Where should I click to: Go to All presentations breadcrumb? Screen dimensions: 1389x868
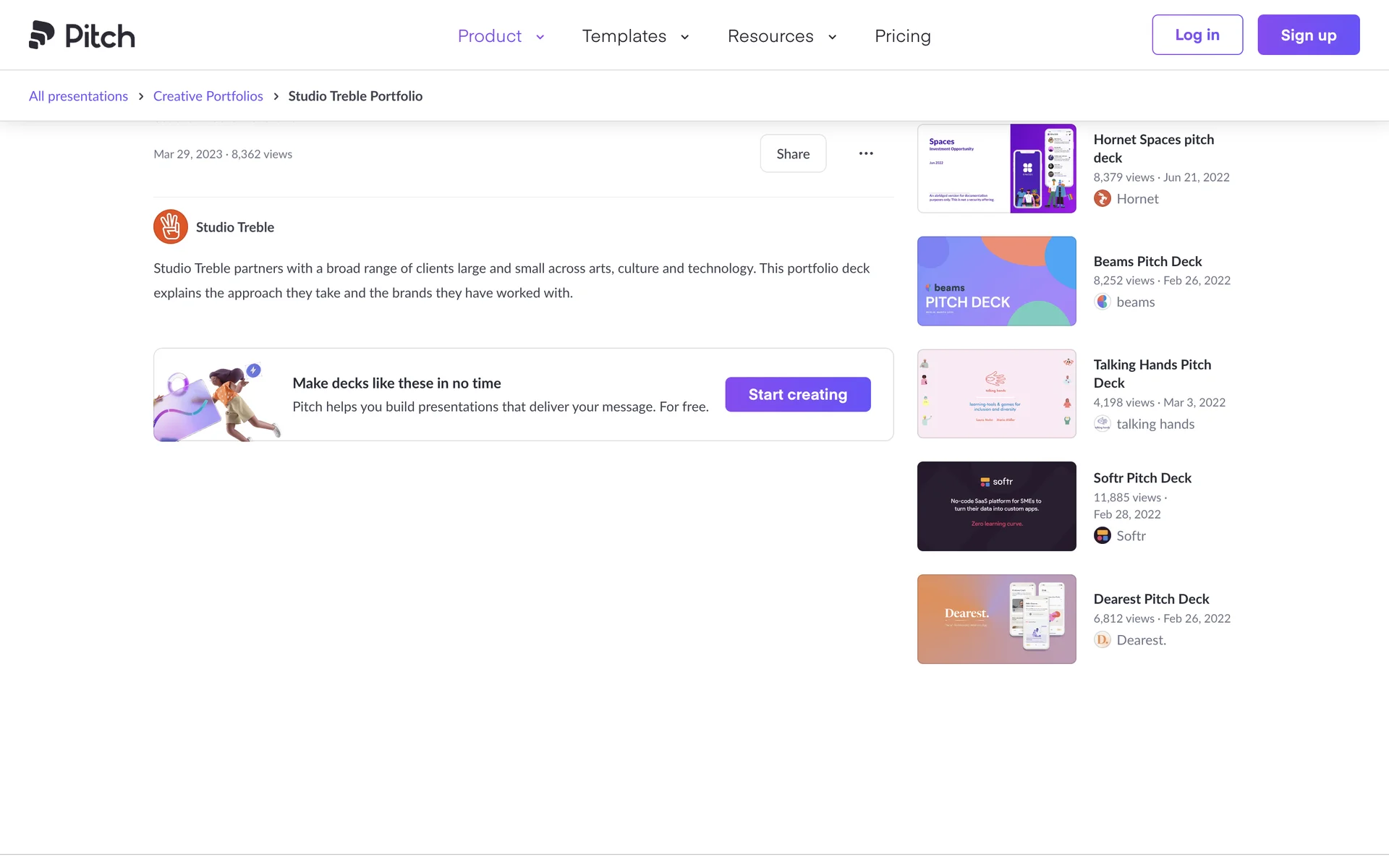(78, 96)
